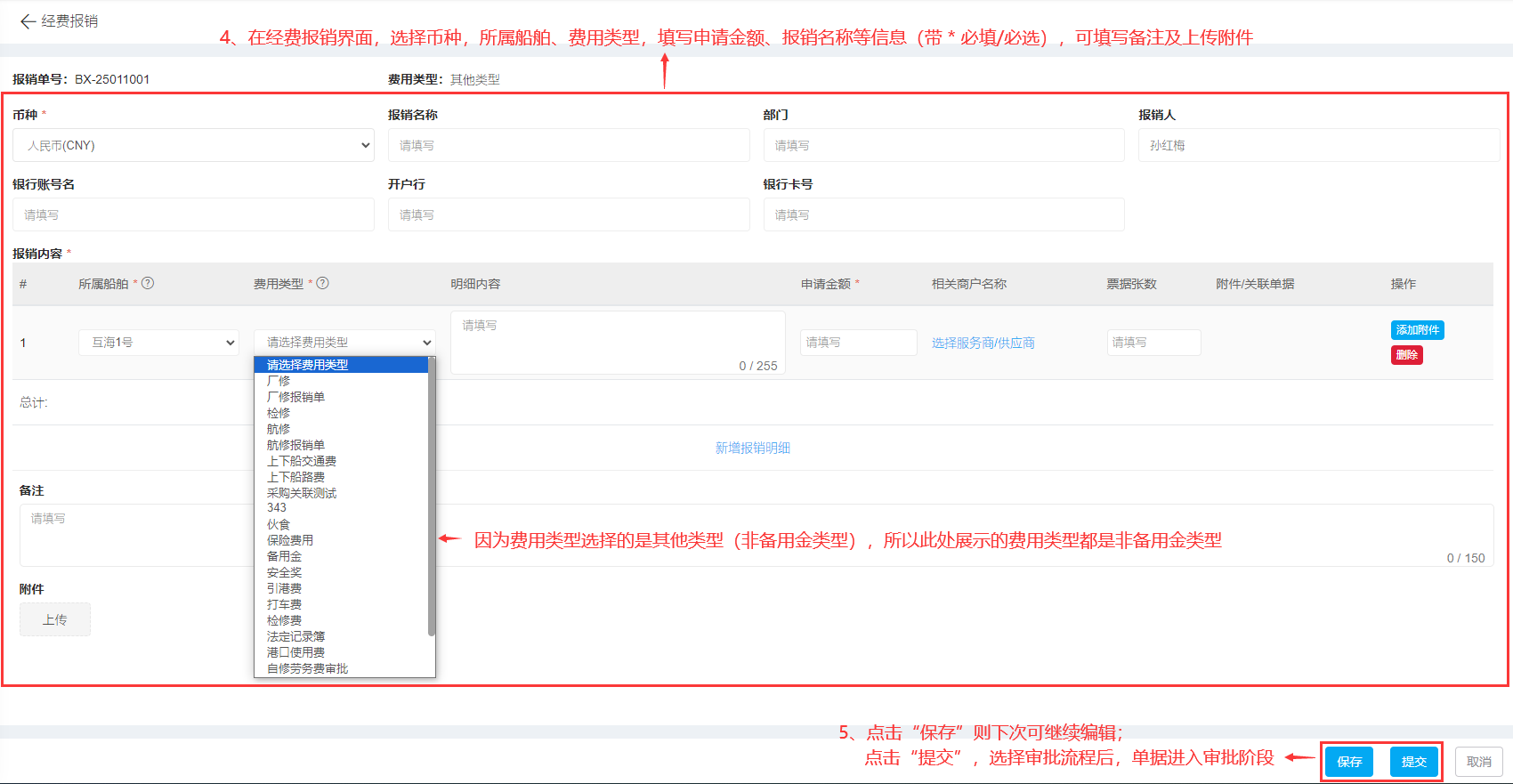Viewport: 1513px width, 784px height.
Task: Click the 部门 input field
Action: click(x=944, y=145)
